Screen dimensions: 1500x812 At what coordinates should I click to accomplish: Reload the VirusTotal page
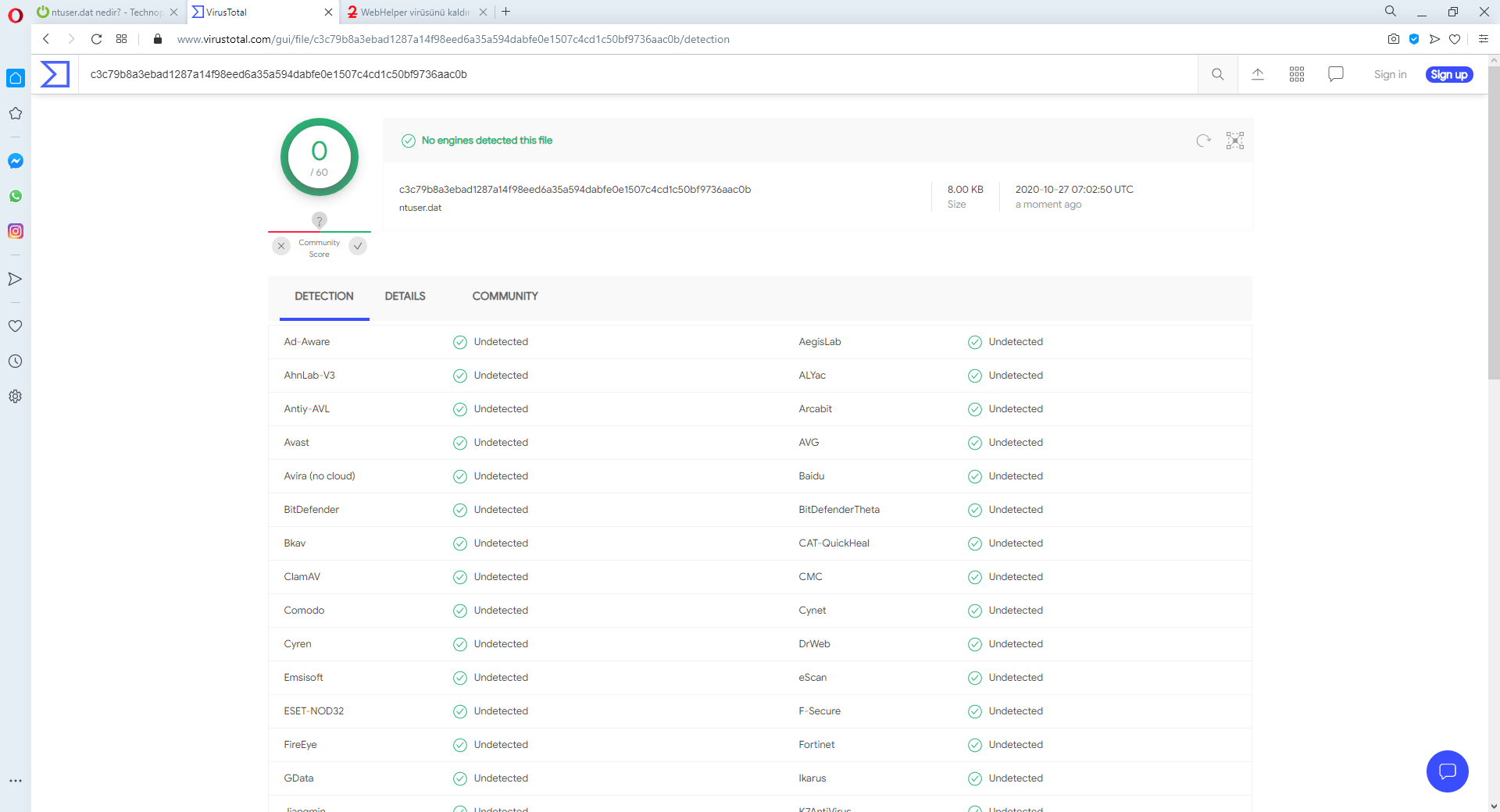96,39
